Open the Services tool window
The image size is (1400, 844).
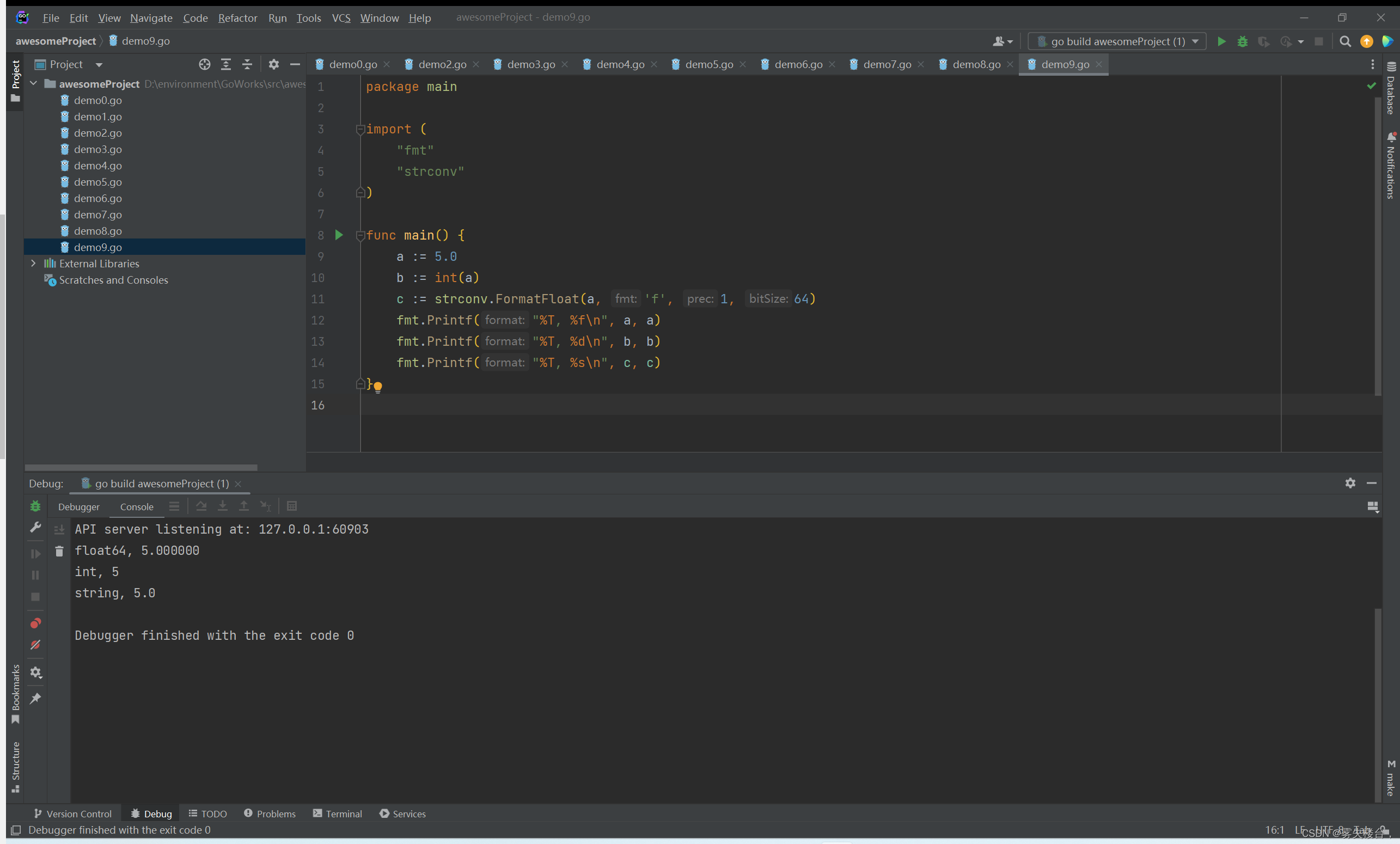pos(402,814)
